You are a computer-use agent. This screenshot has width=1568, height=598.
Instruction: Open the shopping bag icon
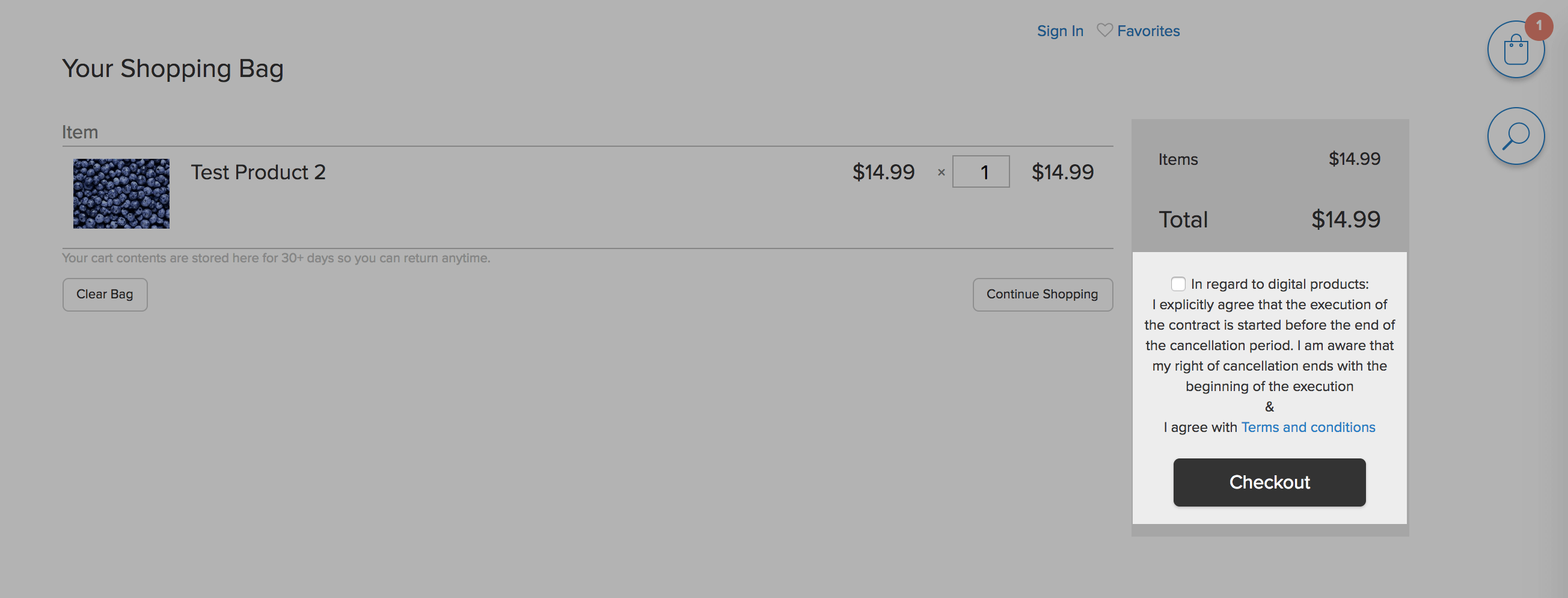coord(1516,50)
